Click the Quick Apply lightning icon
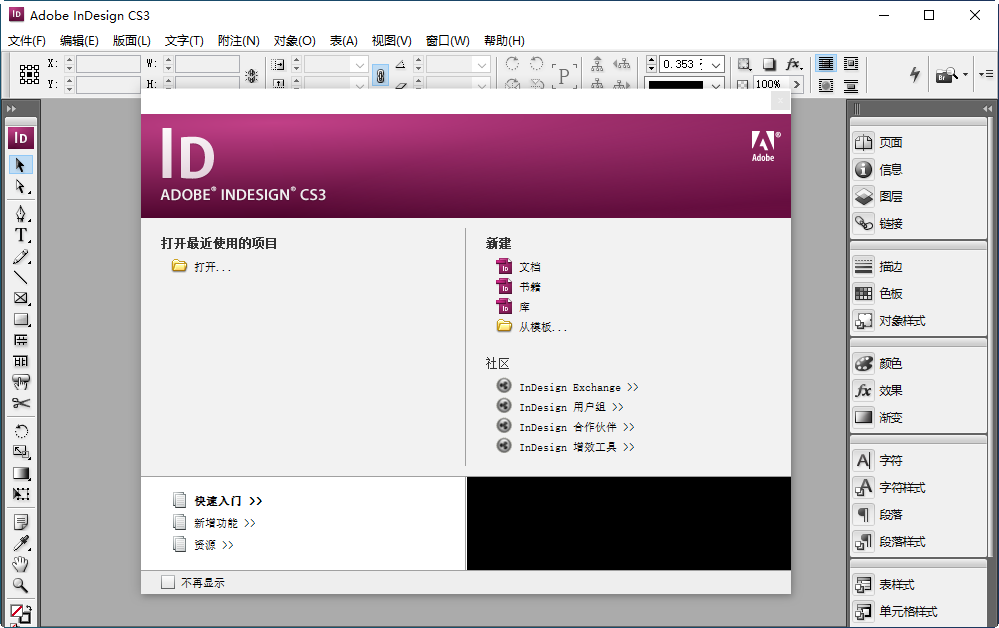The height and width of the screenshot is (628, 999). (915, 75)
